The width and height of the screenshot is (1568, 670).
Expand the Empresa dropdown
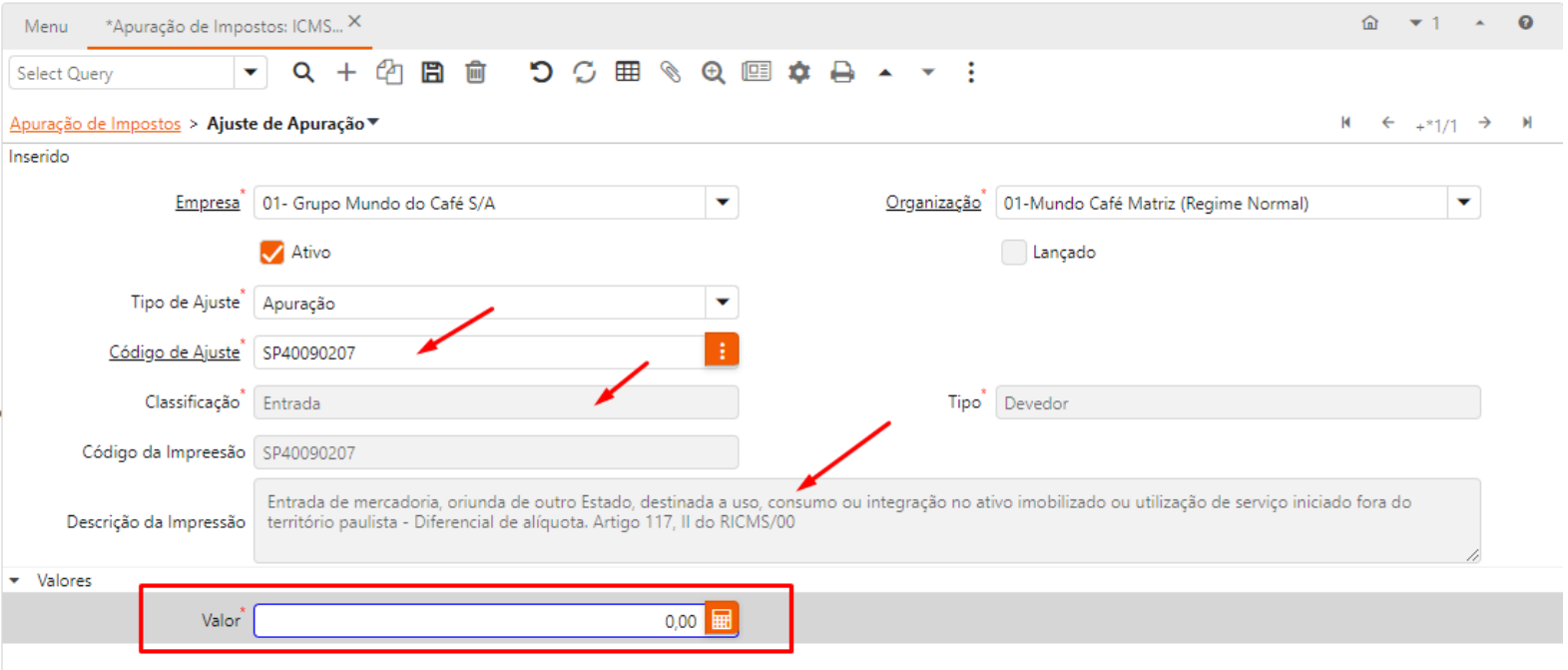[x=723, y=203]
